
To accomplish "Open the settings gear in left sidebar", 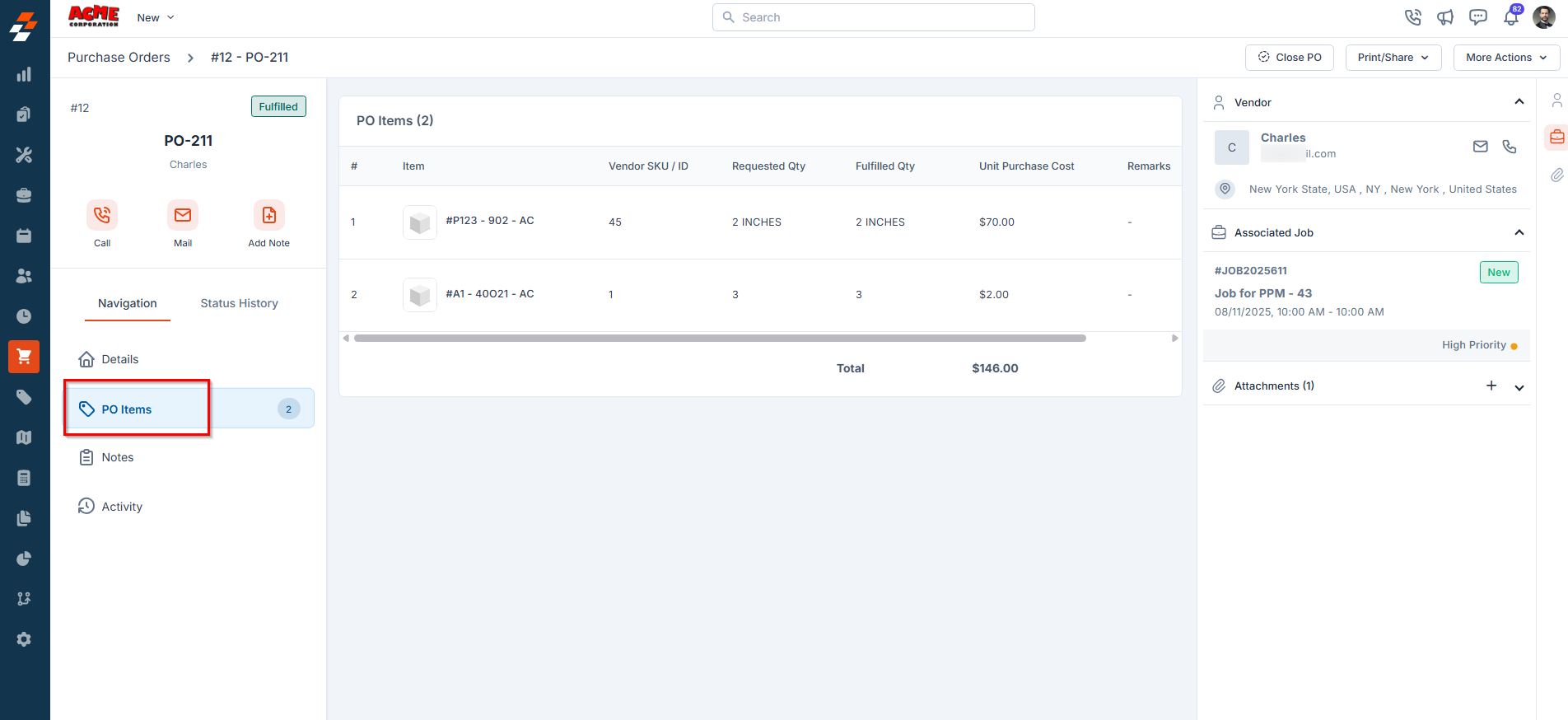I will pos(24,639).
